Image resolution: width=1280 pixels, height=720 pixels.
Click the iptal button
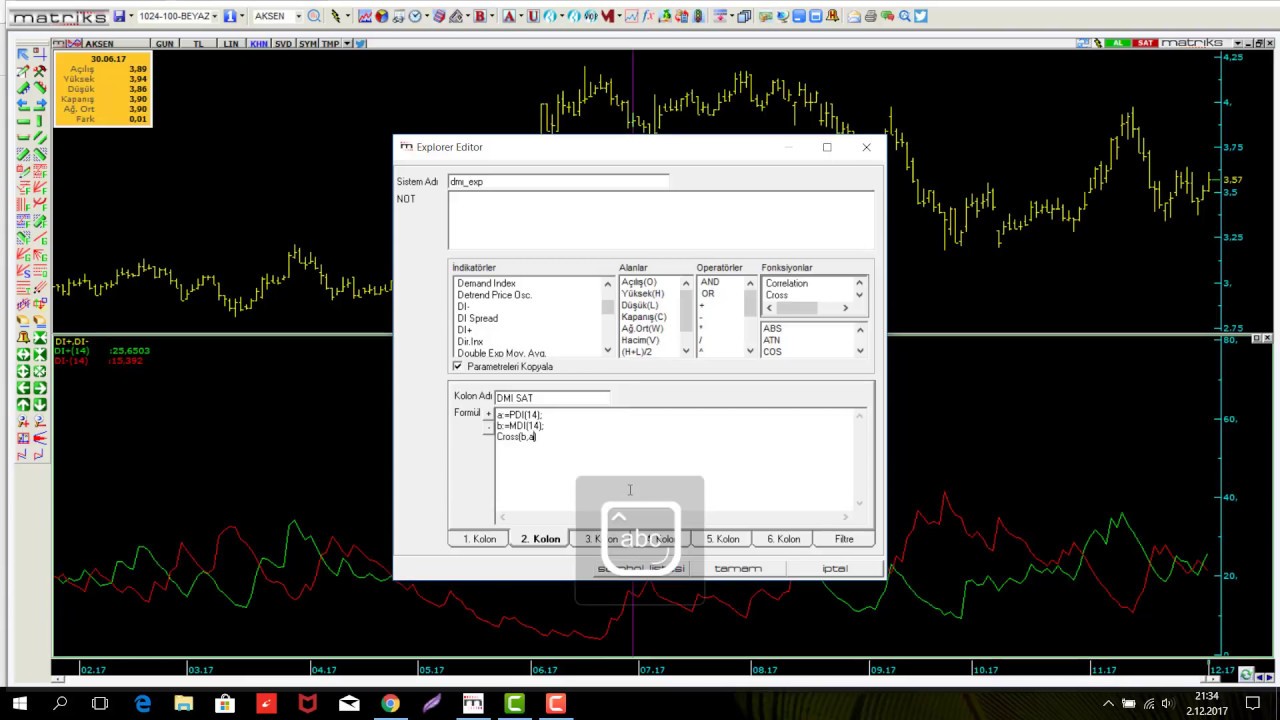click(835, 568)
